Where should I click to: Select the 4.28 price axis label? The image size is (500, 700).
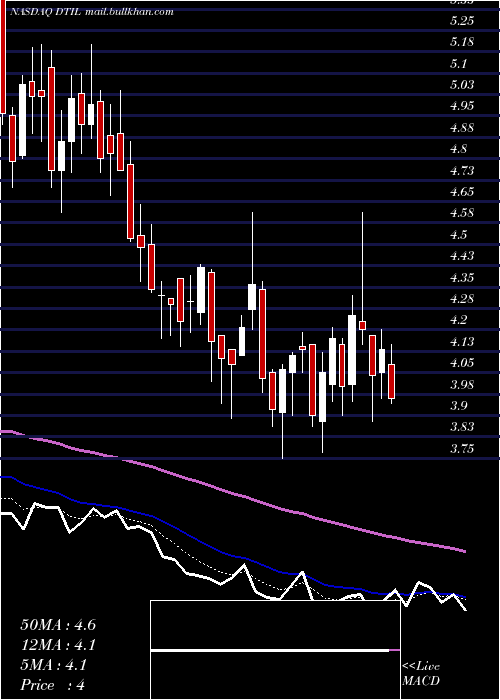[x=462, y=299]
